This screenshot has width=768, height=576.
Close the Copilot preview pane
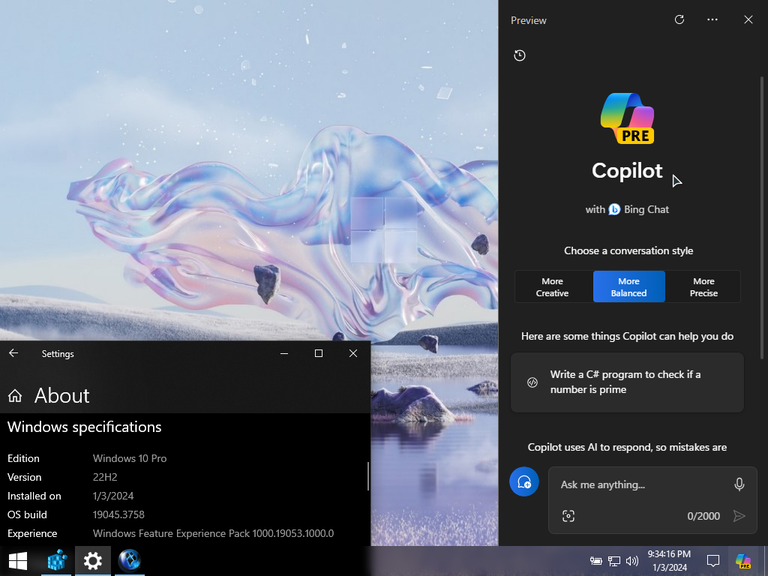(748, 20)
